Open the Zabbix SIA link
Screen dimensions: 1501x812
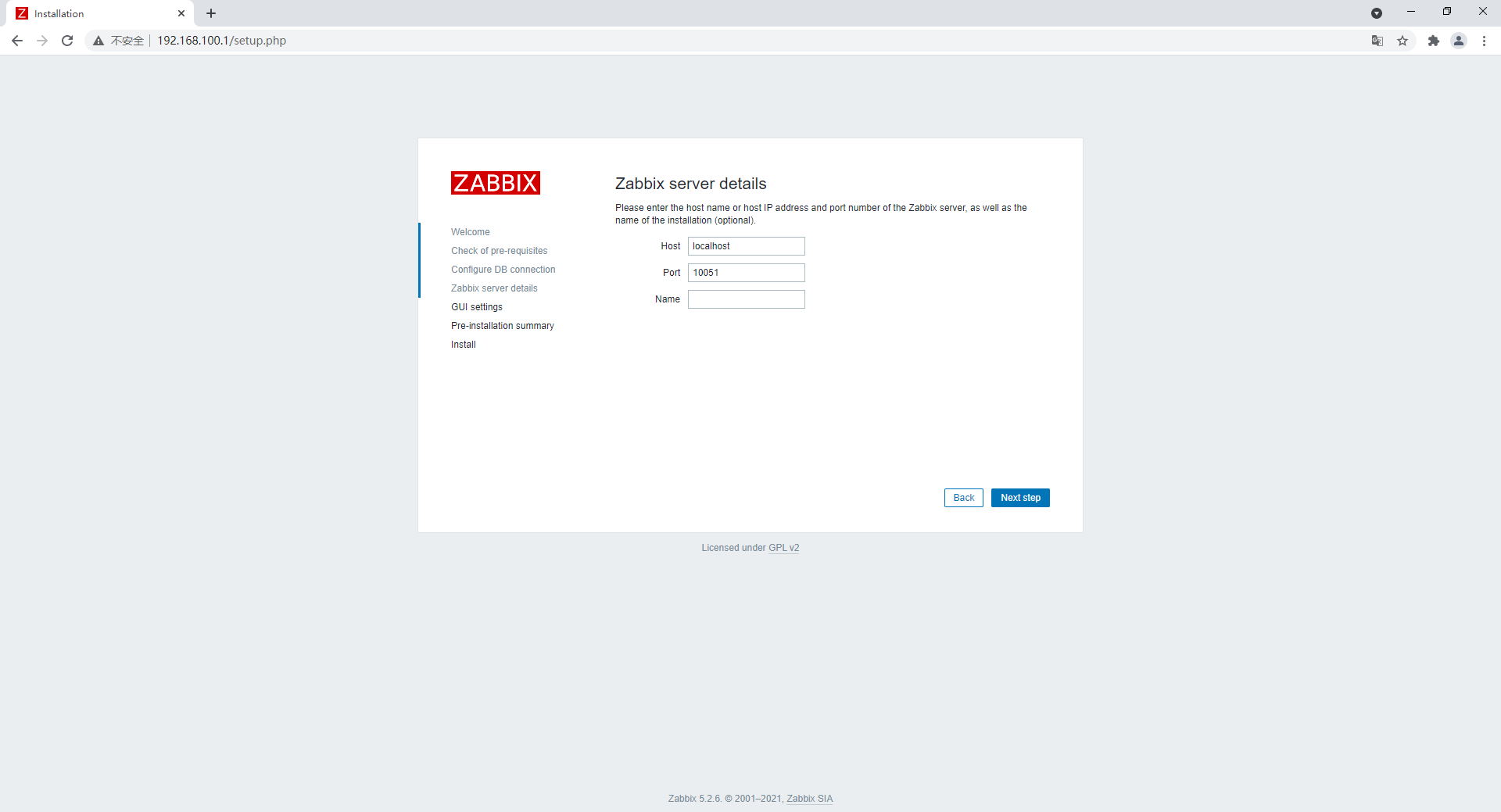tap(809, 799)
